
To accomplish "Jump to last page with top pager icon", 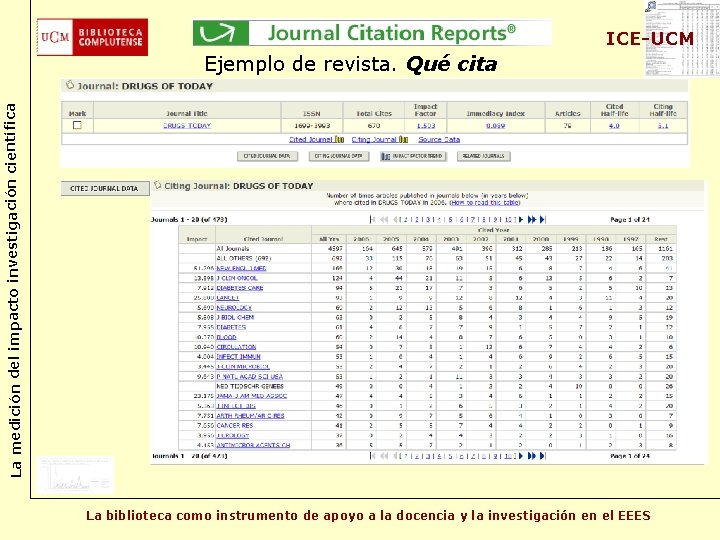I will [x=543, y=219].
